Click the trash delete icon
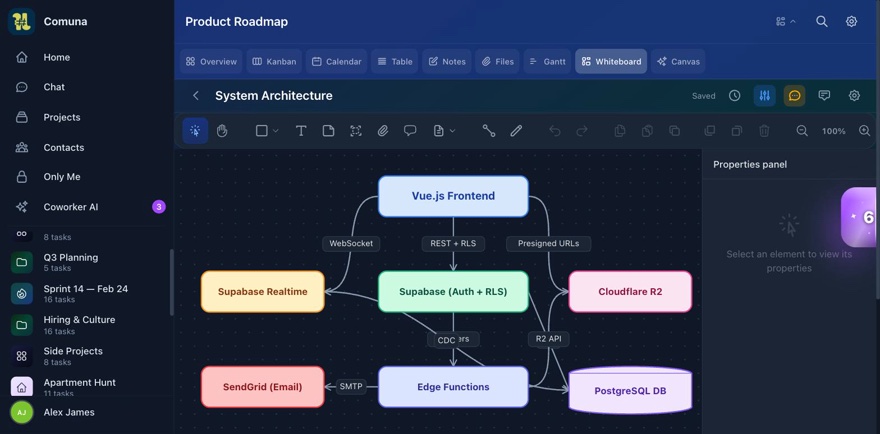The width and height of the screenshot is (880, 434). (x=764, y=131)
